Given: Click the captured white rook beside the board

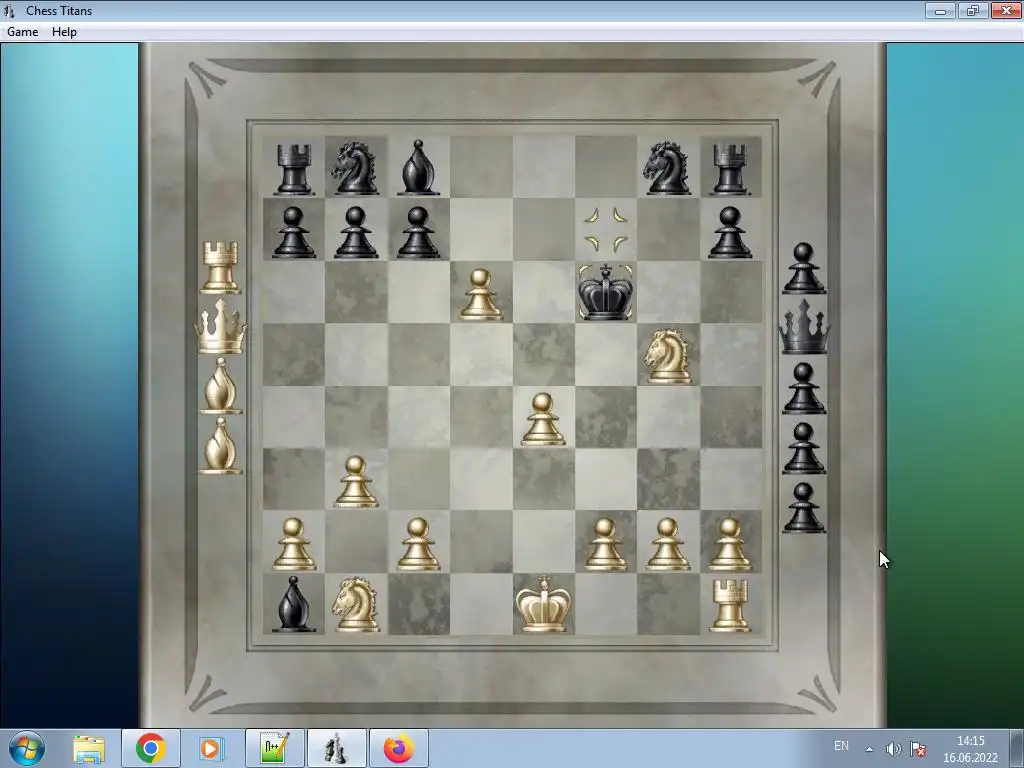Looking at the screenshot, I should tap(220, 267).
